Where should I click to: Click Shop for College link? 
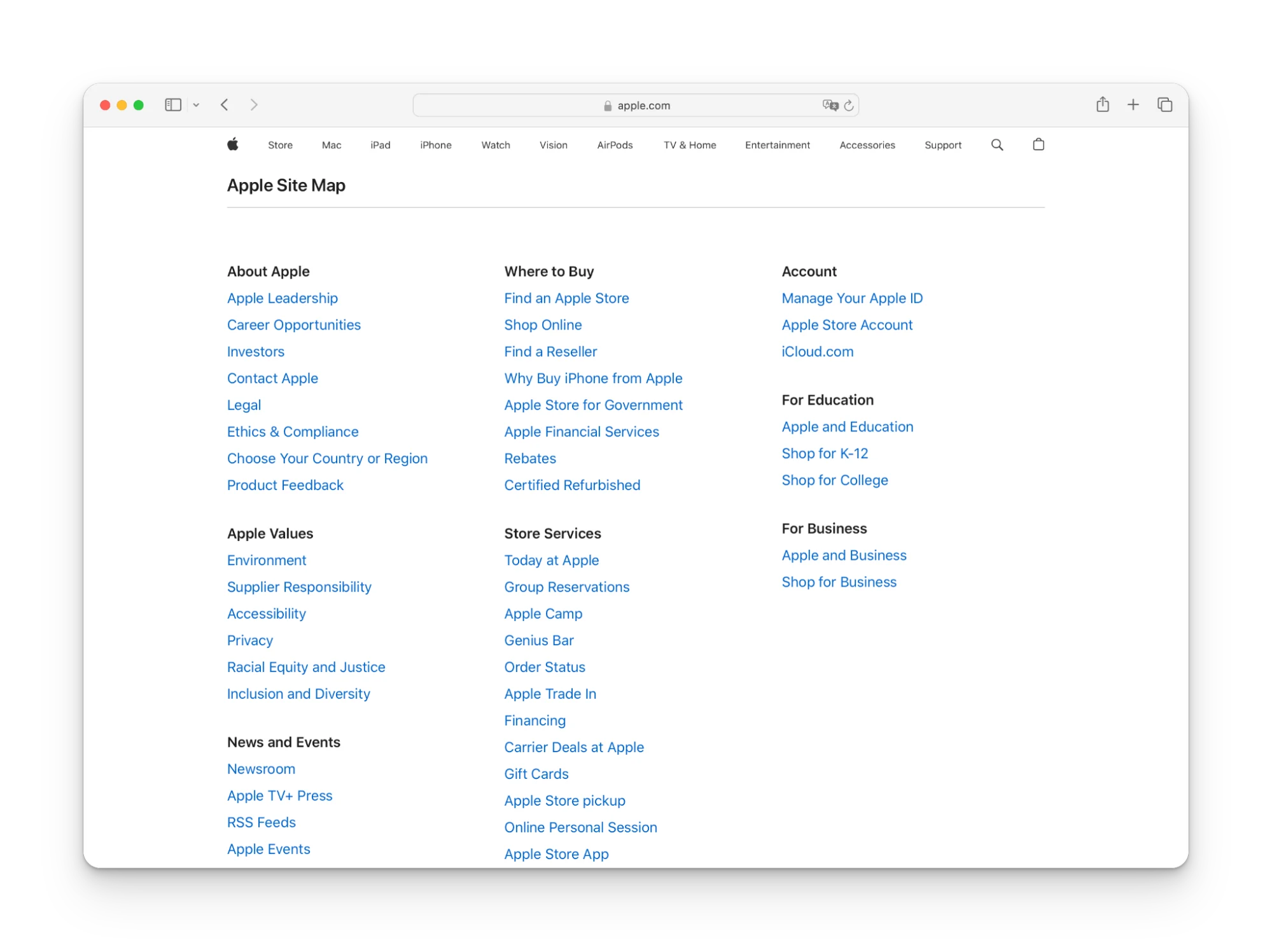coord(835,480)
